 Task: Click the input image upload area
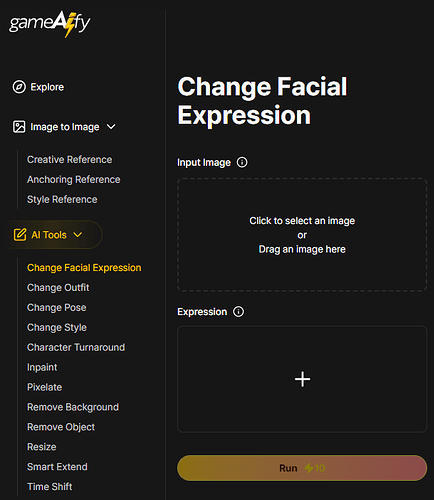tap(302, 235)
